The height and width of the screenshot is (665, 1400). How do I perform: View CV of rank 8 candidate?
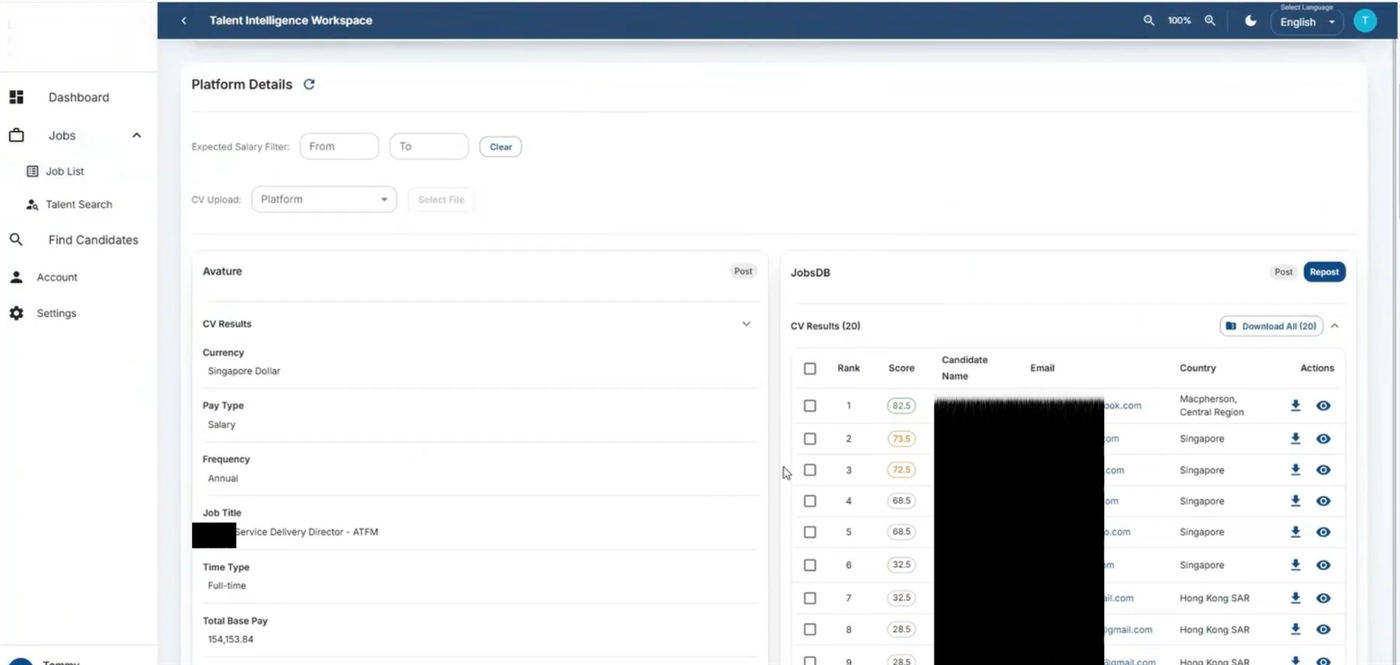coord(1323,630)
